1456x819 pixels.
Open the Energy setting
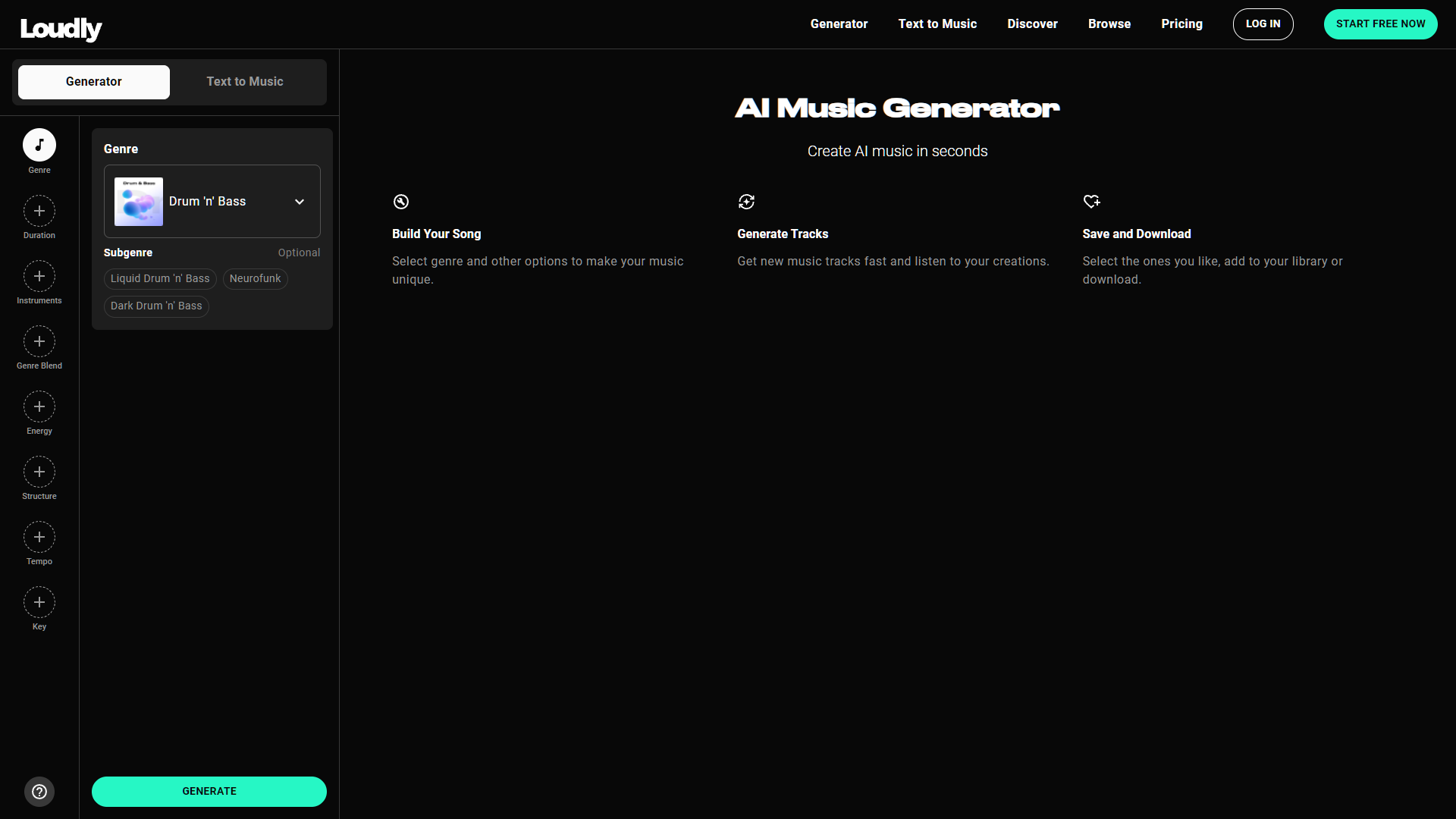click(39, 406)
